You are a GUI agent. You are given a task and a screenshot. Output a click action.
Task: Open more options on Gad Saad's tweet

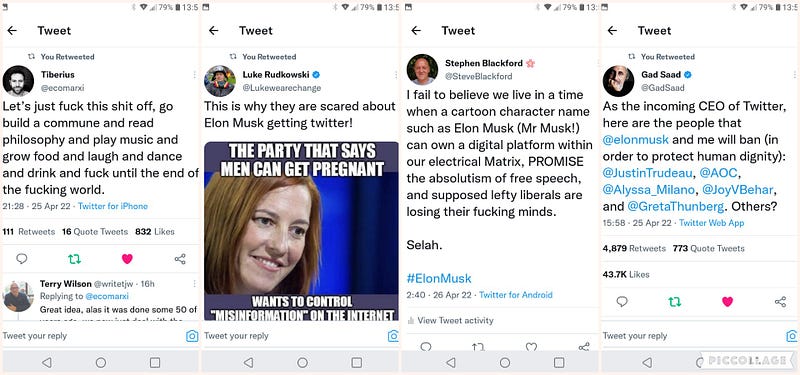click(795, 74)
